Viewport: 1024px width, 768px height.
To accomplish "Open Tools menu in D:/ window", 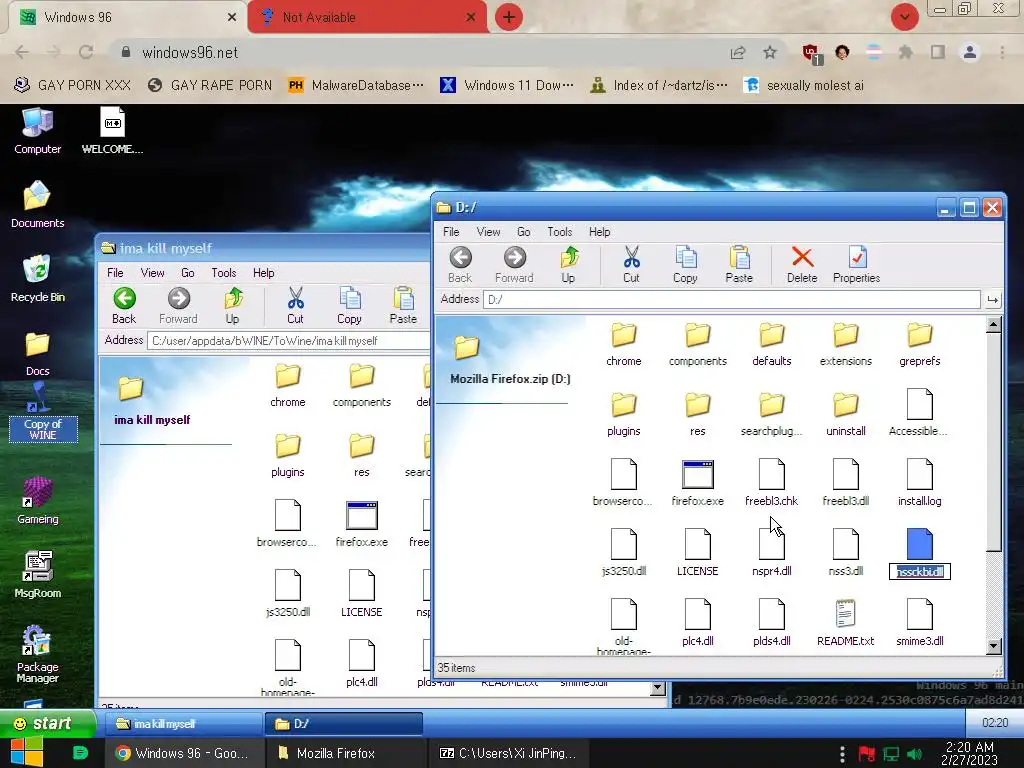I will tap(560, 232).
